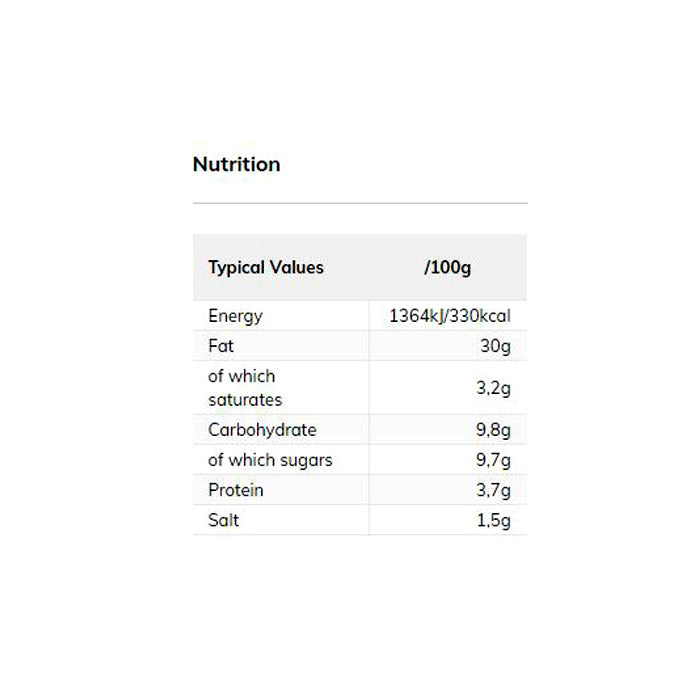Click 'of which' directly above saturates
The height and width of the screenshot is (700, 700).
[241, 376]
